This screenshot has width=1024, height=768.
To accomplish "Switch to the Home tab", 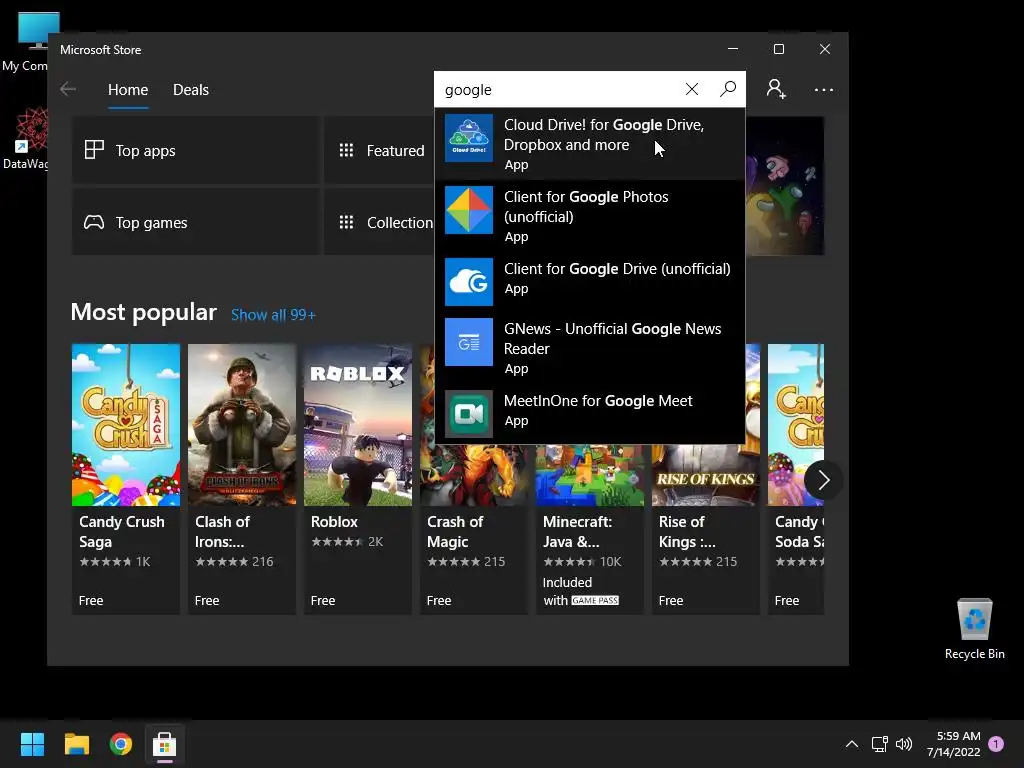I will pyautogui.click(x=128, y=89).
